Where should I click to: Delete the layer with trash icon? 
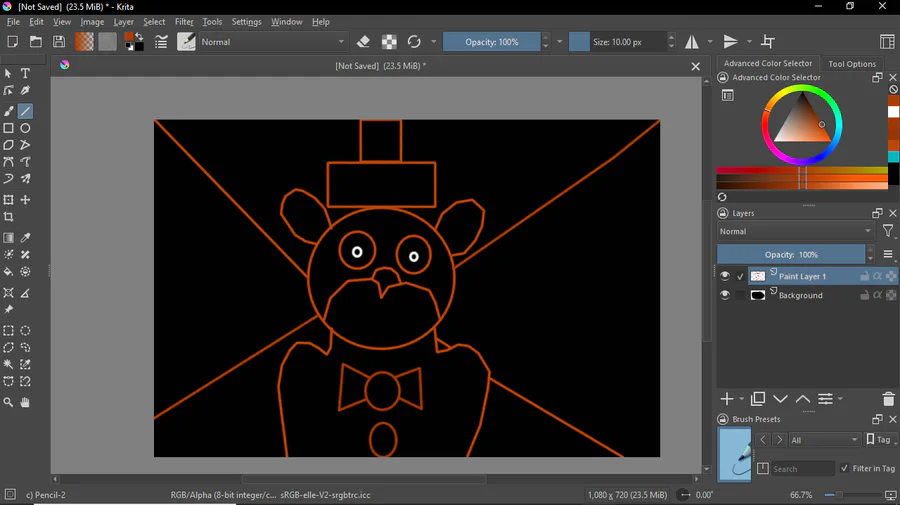click(x=888, y=399)
